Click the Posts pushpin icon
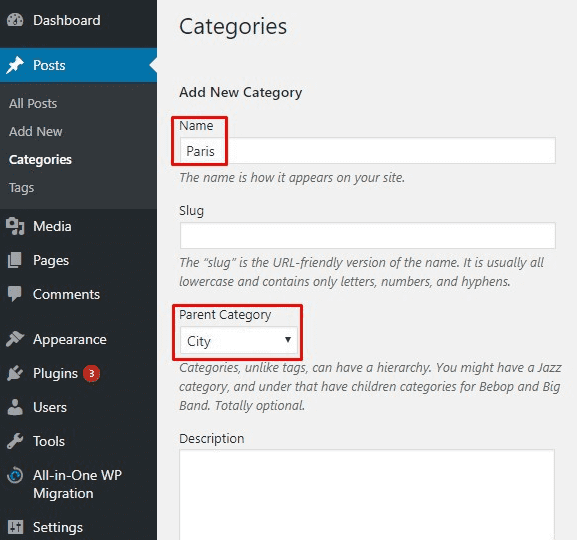This screenshot has height=540, width=577. click(15, 65)
